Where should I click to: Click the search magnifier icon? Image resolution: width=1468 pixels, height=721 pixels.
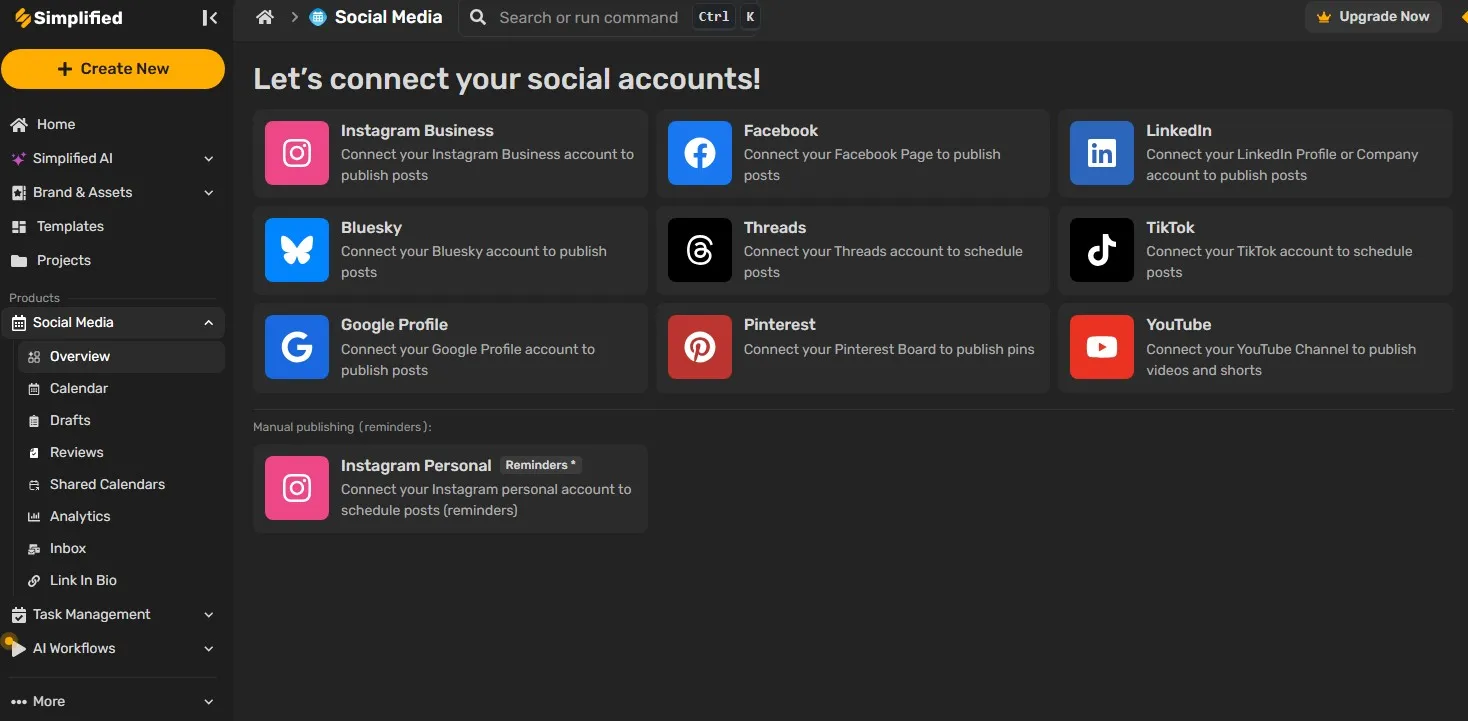click(478, 17)
